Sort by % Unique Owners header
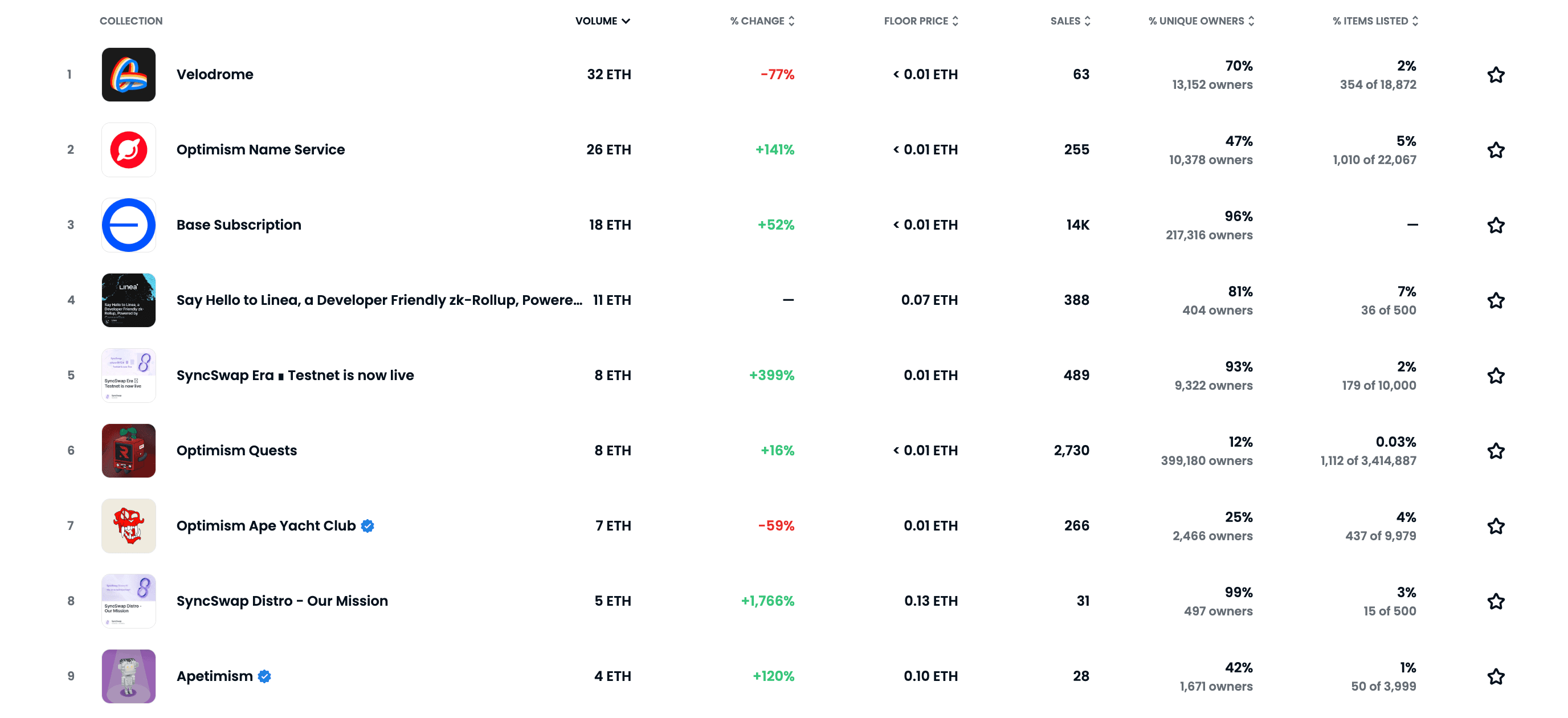The image size is (1568, 718). click(1201, 21)
